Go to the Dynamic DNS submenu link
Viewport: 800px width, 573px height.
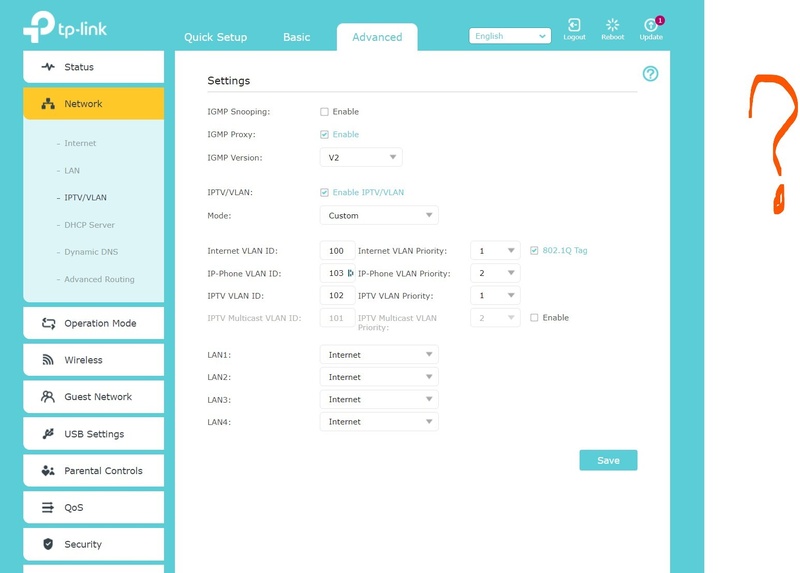click(x=91, y=252)
